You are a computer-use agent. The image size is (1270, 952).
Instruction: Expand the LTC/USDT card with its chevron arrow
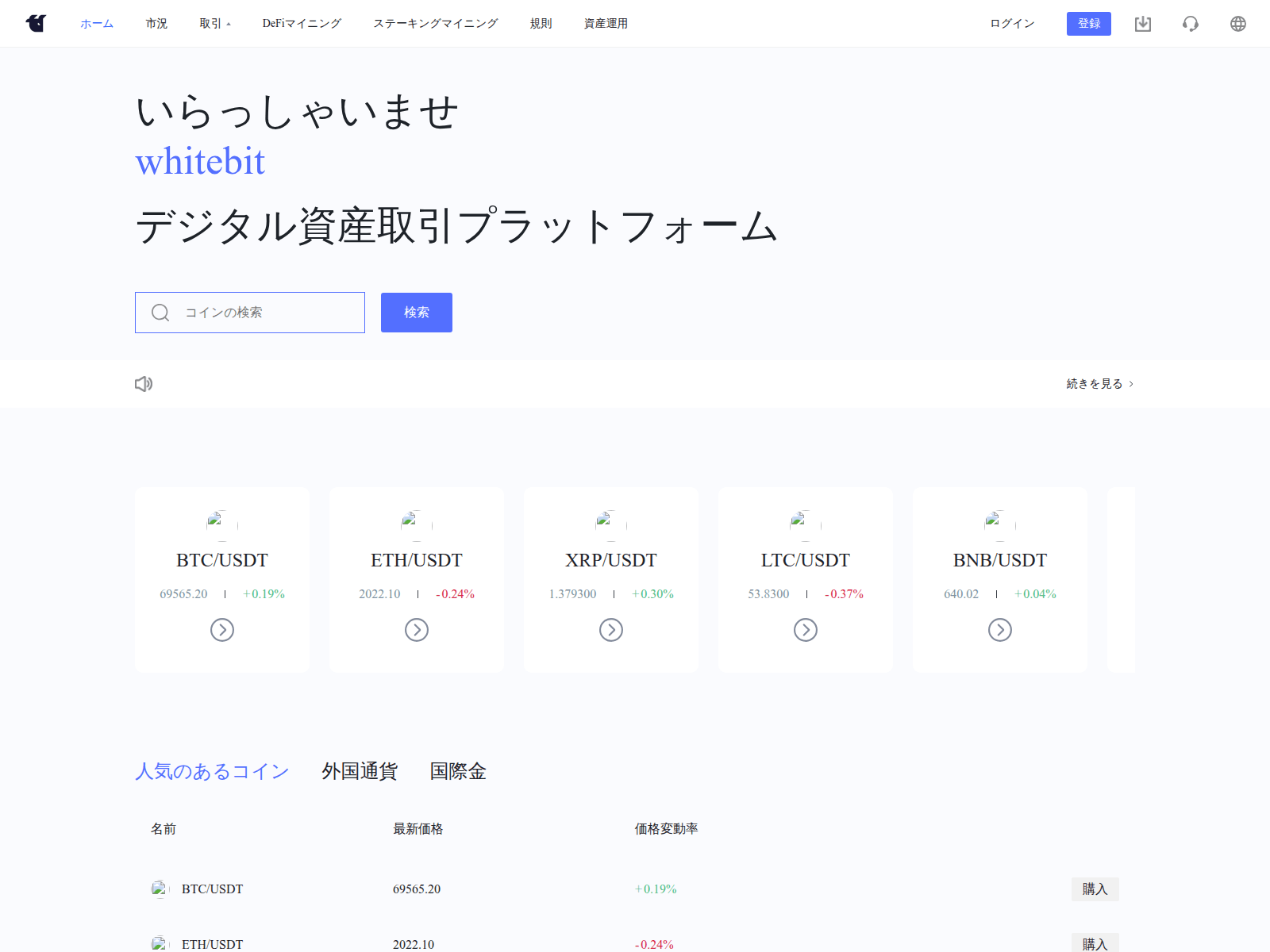click(805, 630)
